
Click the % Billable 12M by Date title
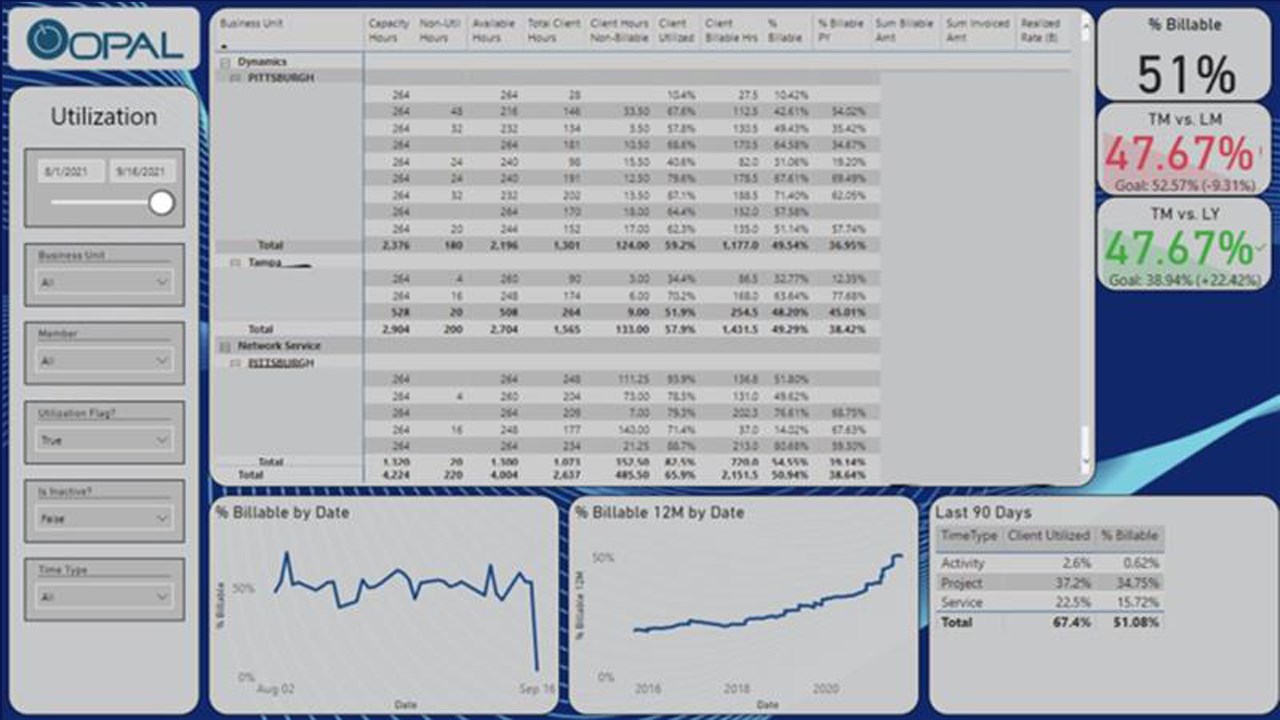pos(660,513)
